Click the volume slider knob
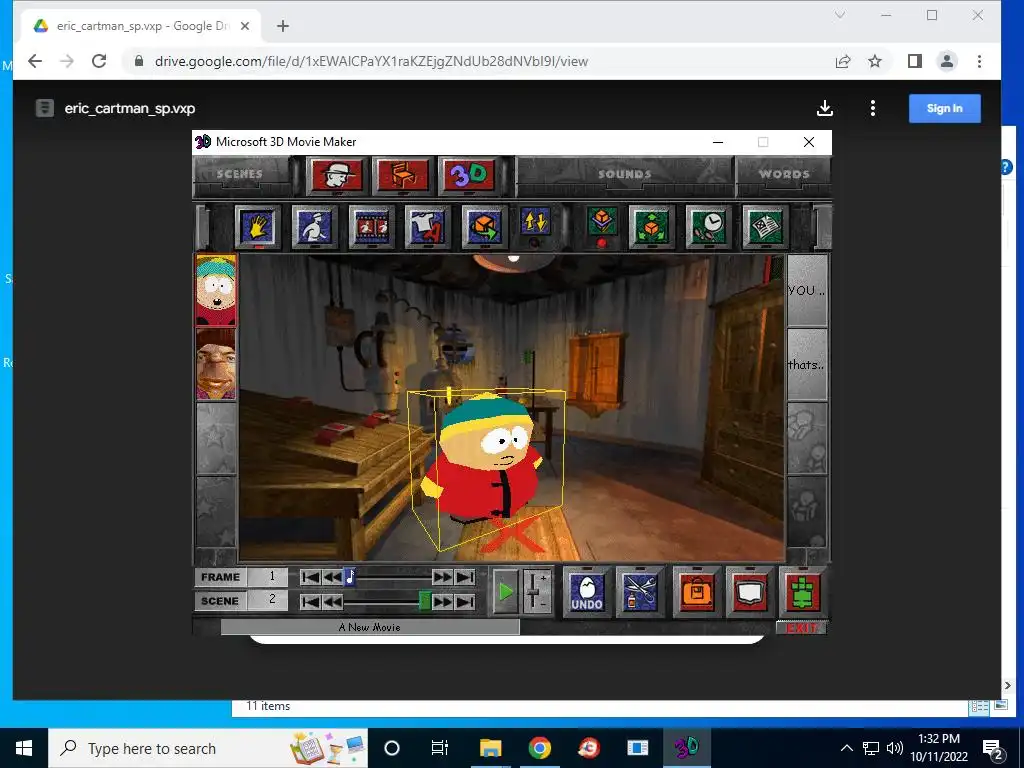The height and width of the screenshot is (768, 1024). point(534,593)
